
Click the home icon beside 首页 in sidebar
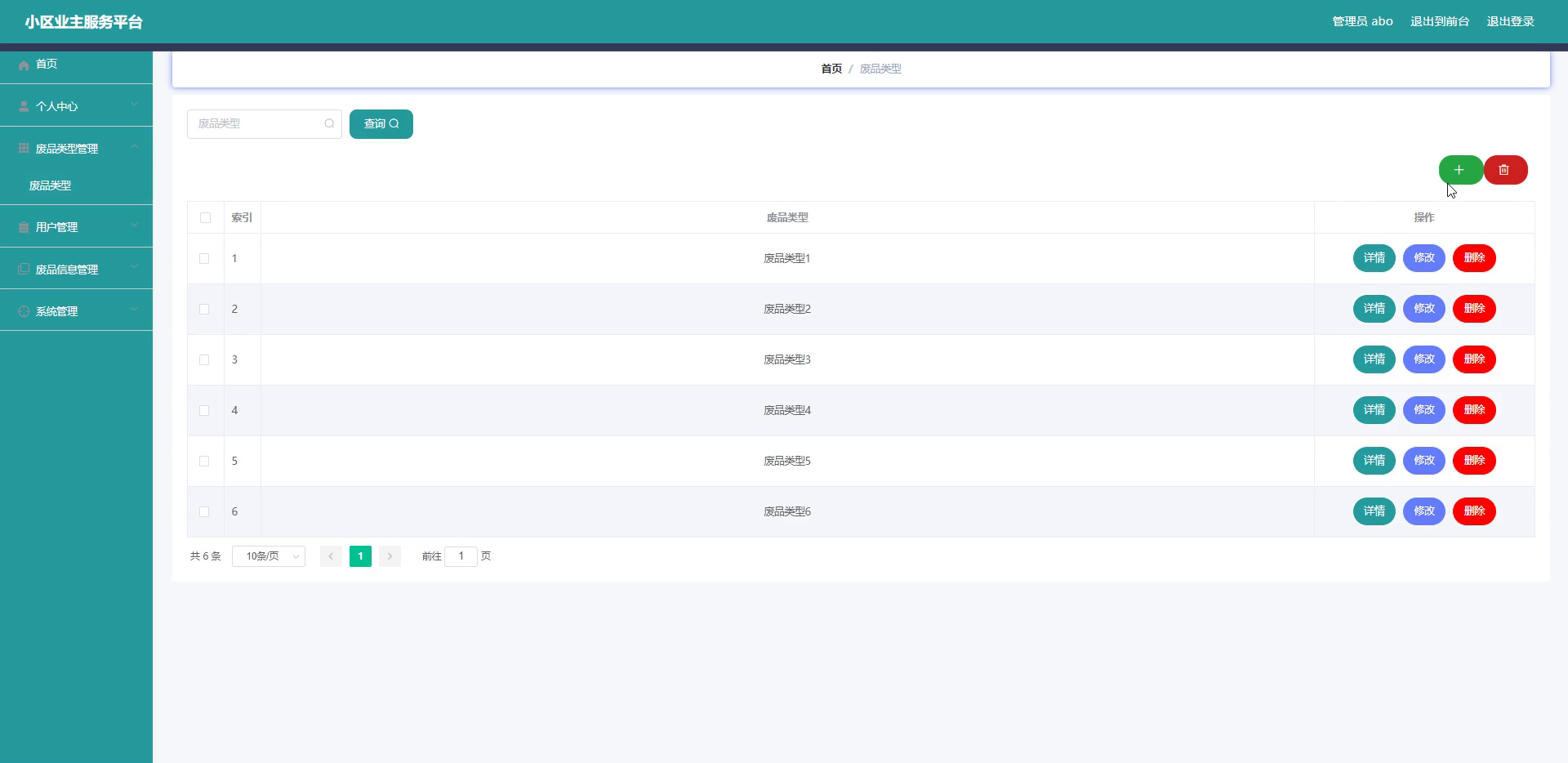click(24, 65)
